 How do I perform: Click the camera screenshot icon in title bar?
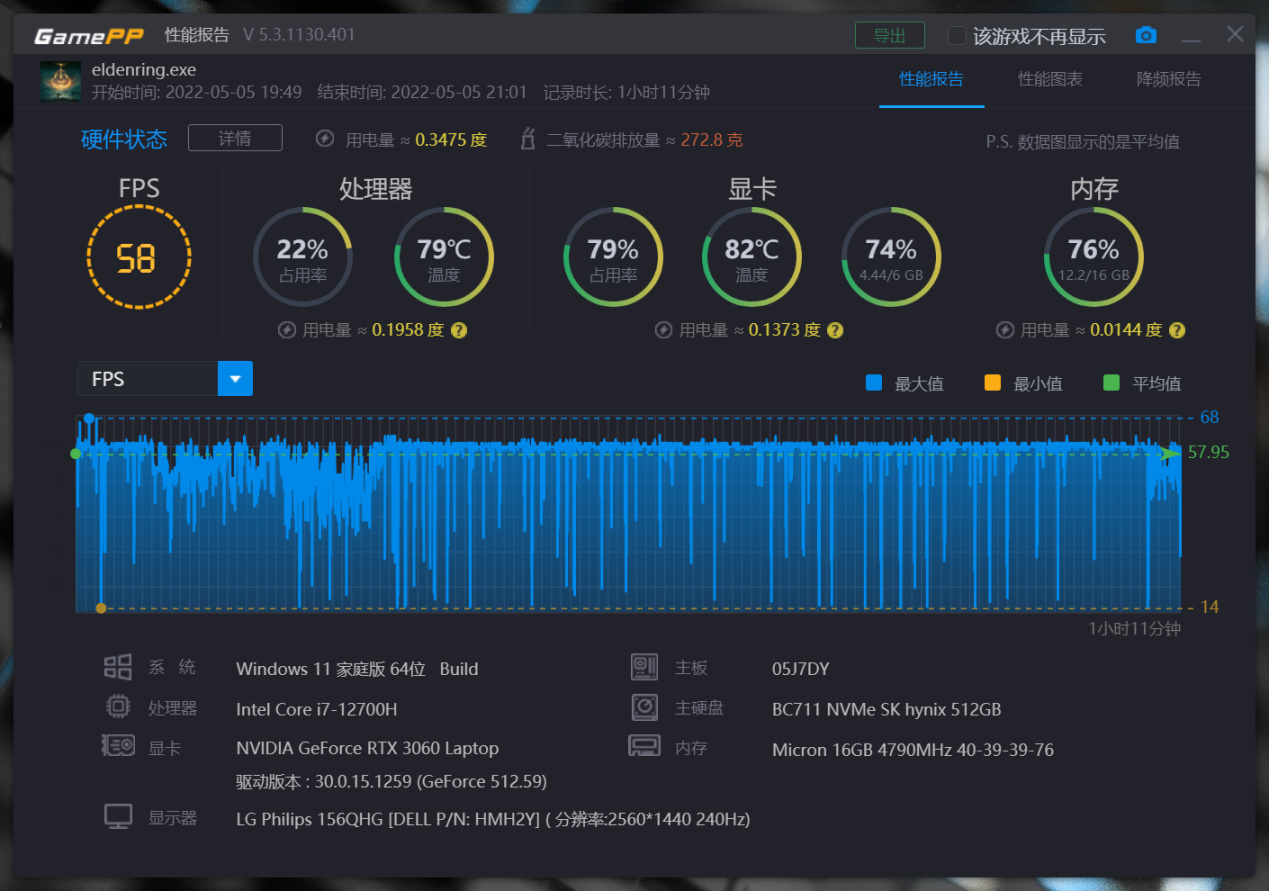click(x=1146, y=34)
